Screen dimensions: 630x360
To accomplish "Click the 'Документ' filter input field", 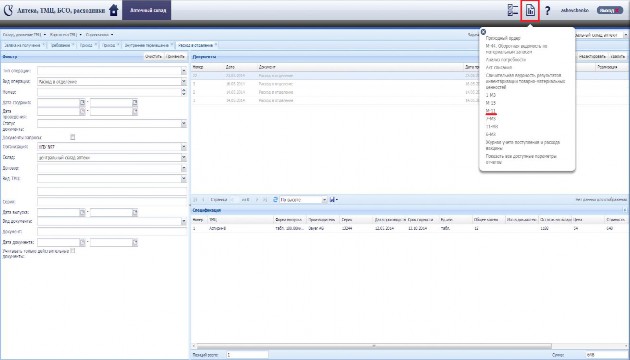I will [112, 231].
